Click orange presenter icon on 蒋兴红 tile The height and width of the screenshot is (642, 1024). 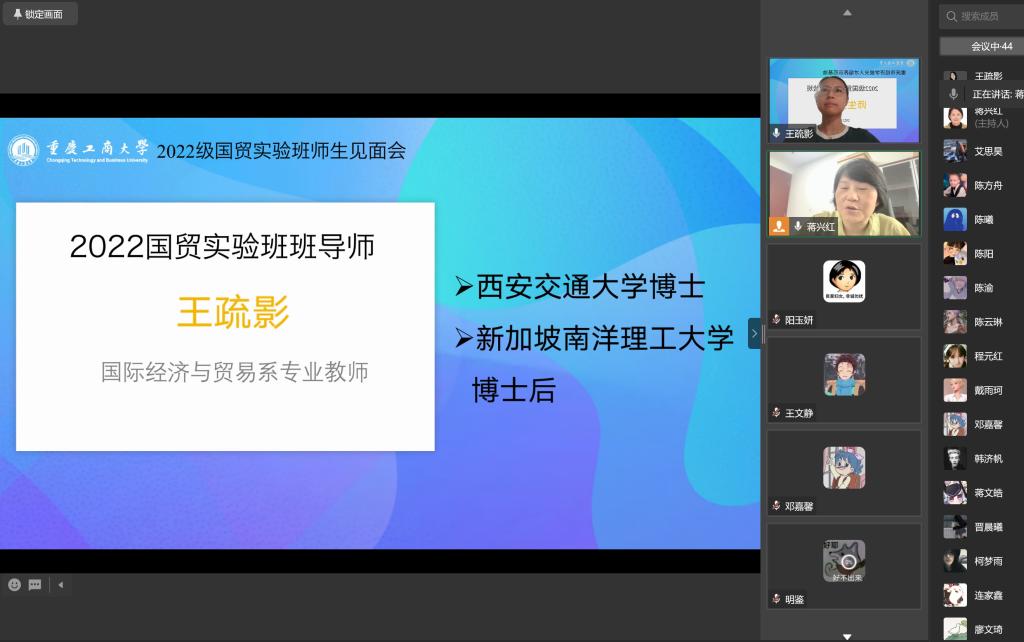[778, 227]
